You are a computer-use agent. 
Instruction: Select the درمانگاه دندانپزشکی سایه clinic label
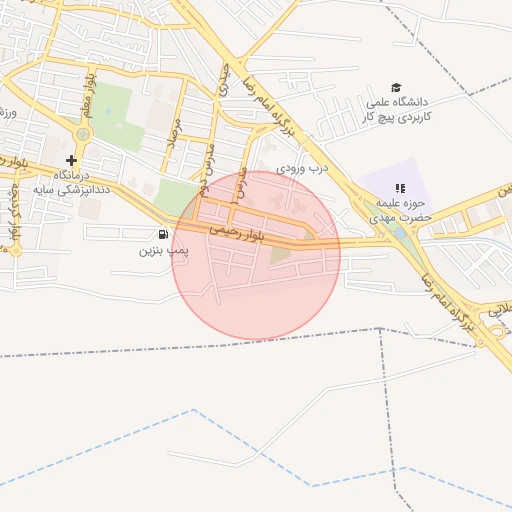click(71, 183)
